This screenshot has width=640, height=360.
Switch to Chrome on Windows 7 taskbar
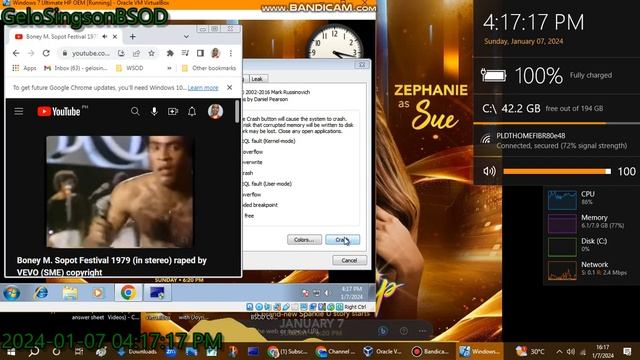128,293
